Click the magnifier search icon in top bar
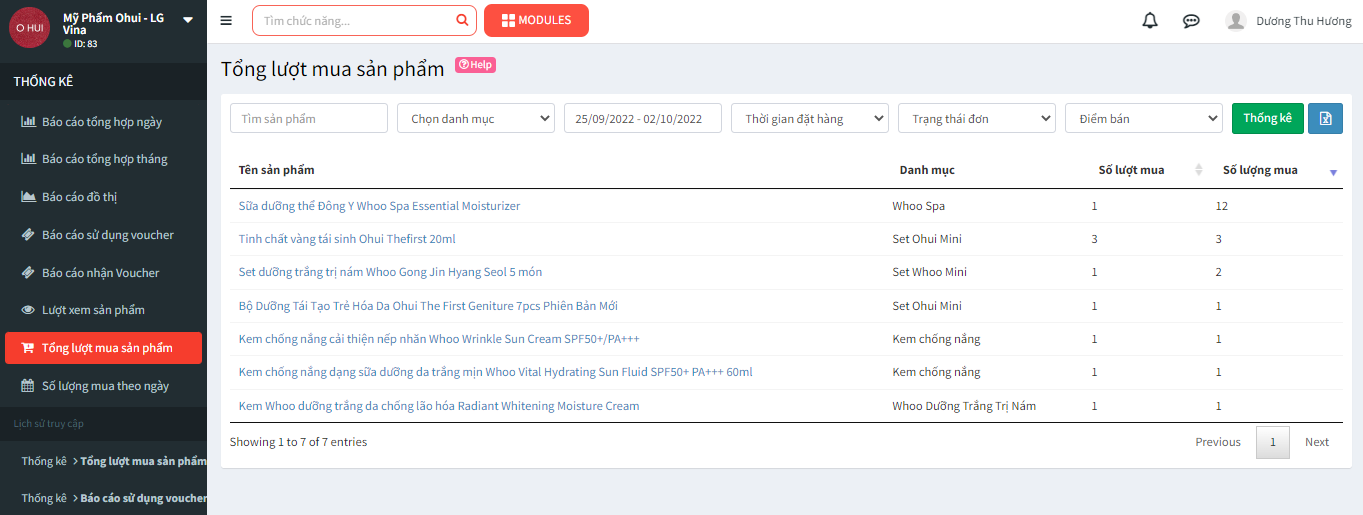The height and width of the screenshot is (515, 1363). coord(461,20)
